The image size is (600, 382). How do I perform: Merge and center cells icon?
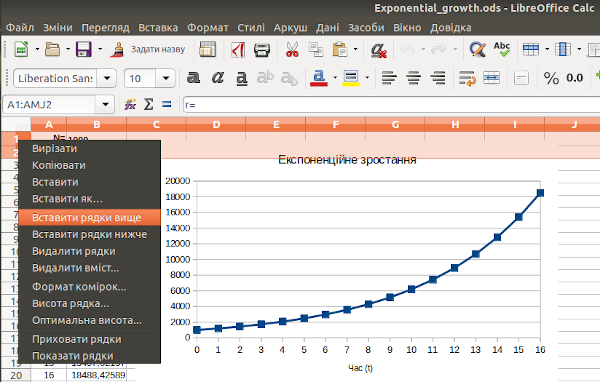click(491, 78)
